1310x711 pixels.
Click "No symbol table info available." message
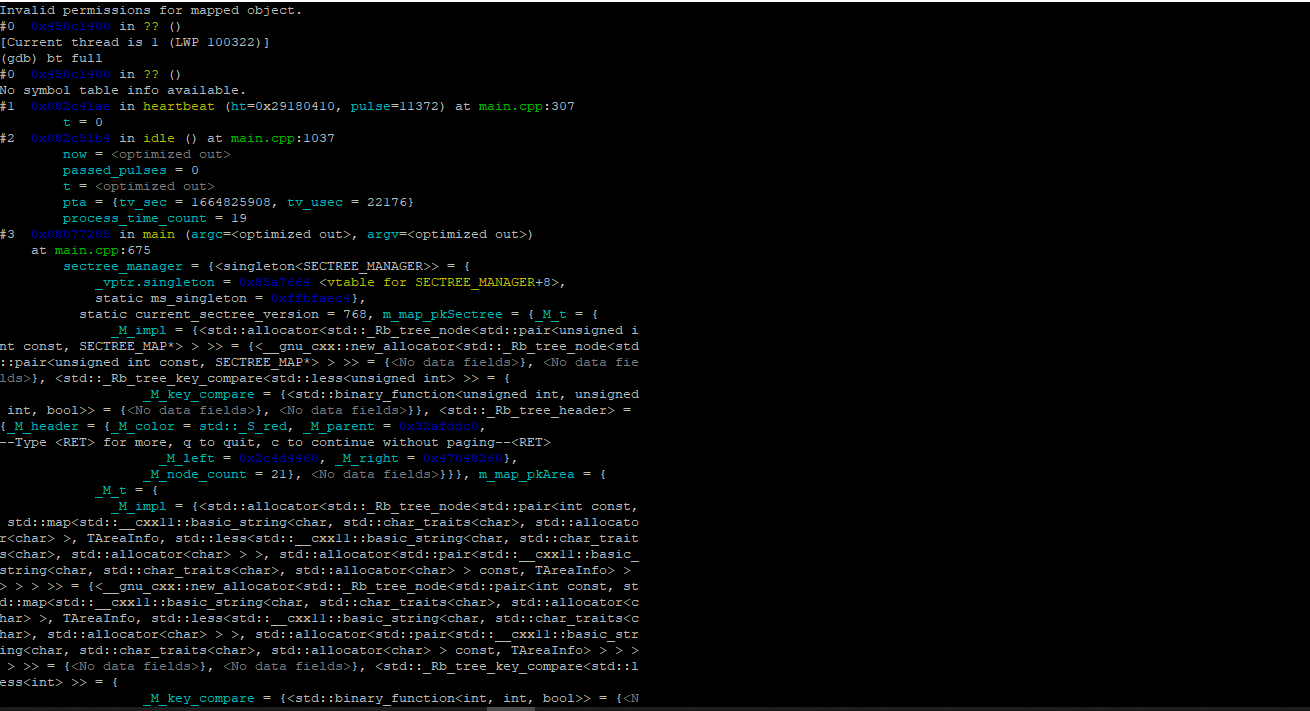click(123, 90)
